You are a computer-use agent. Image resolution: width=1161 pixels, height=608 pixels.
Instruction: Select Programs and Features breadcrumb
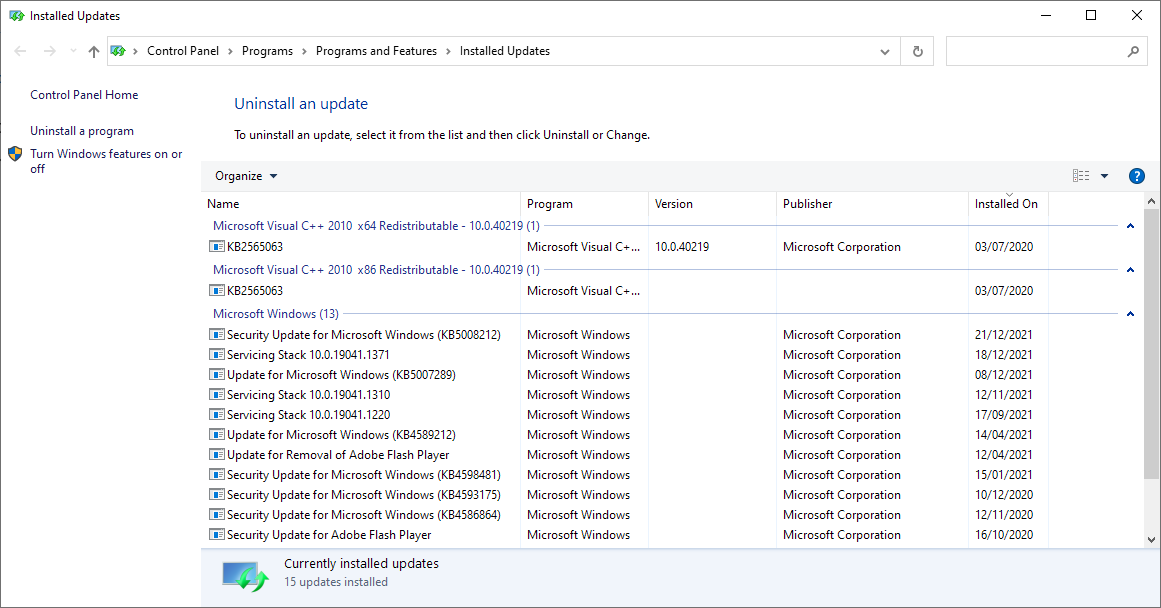(376, 51)
